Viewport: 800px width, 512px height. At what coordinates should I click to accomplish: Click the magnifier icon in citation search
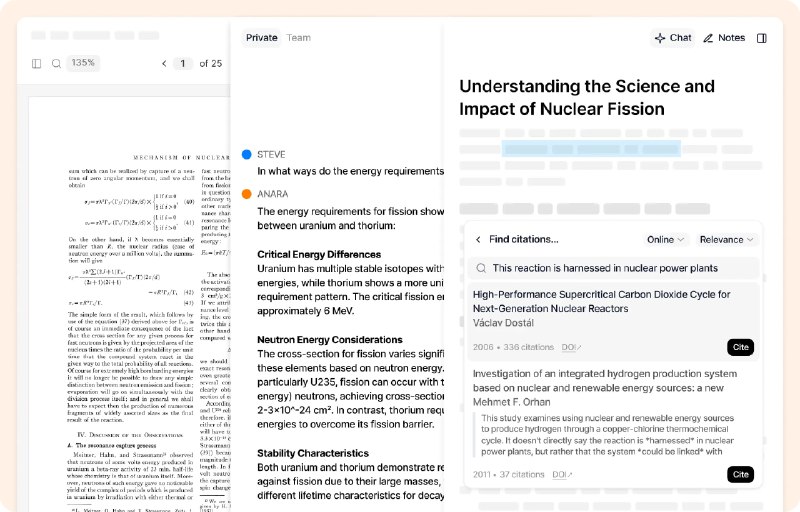[481, 268]
